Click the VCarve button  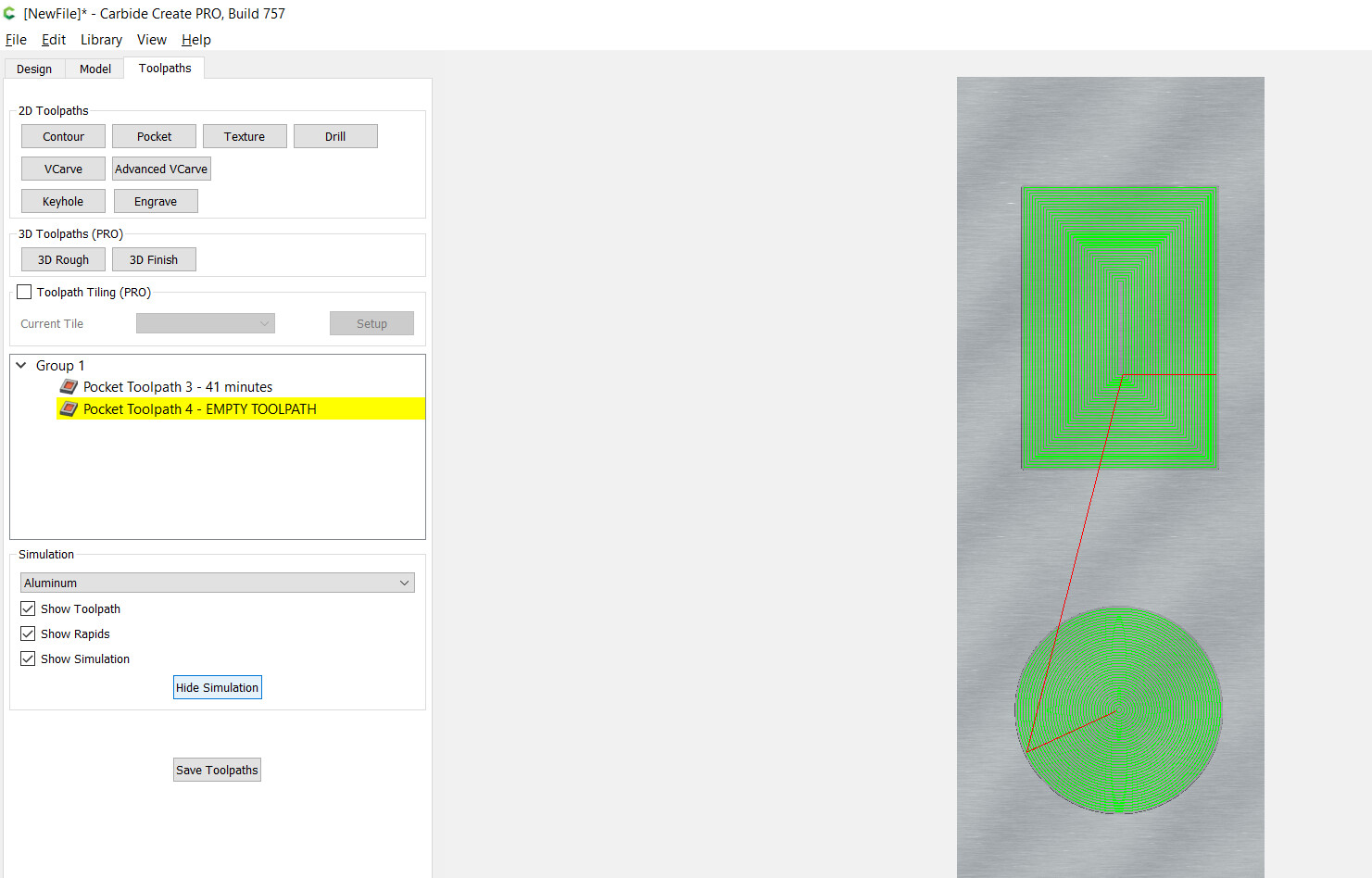coord(63,169)
